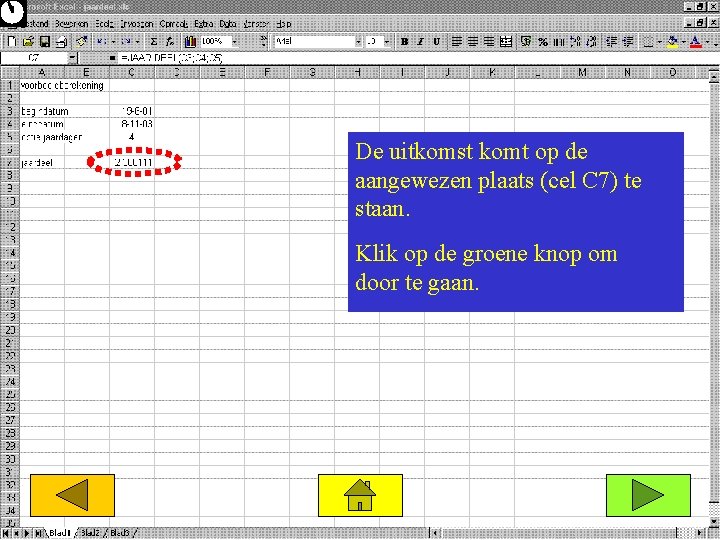720x540 pixels.
Task: Open the Help menu
Action: tap(284, 24)
